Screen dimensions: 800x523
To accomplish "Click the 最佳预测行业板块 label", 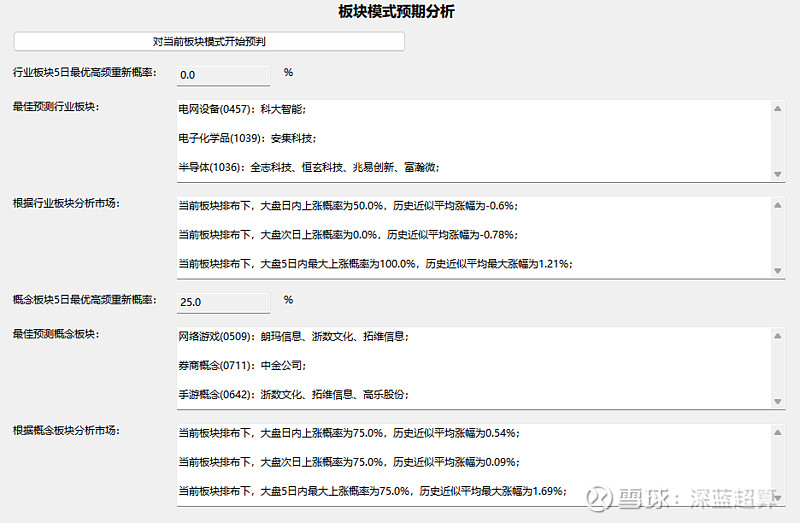I will pos(56,107).
